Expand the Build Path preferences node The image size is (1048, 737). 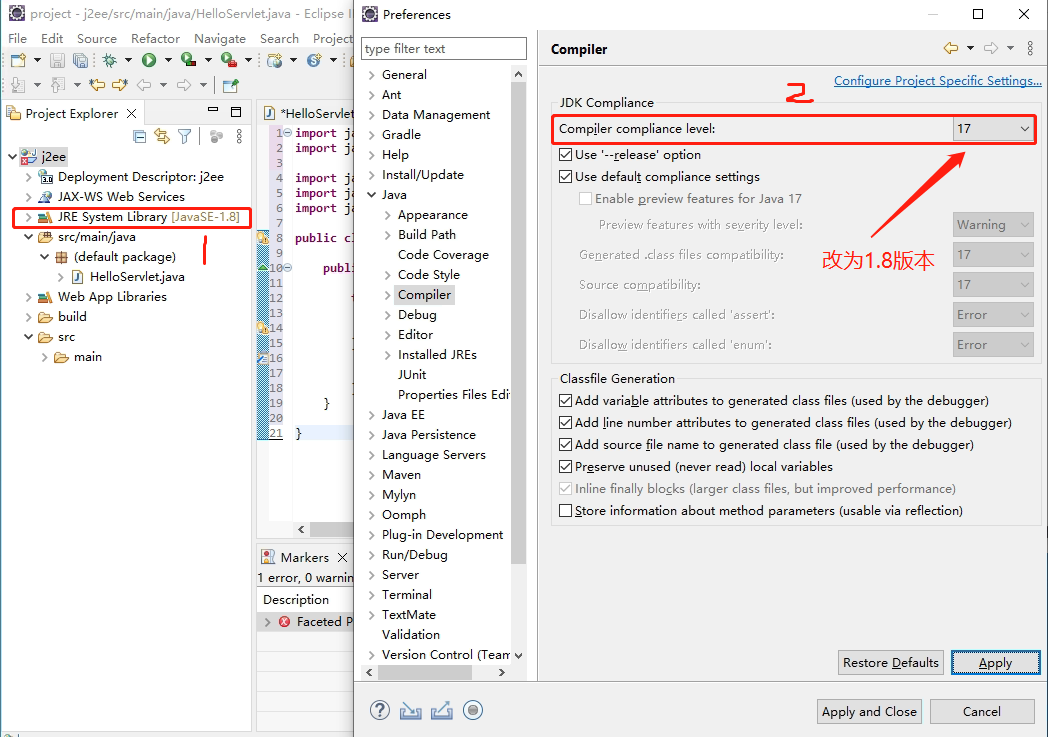(388, 235)
